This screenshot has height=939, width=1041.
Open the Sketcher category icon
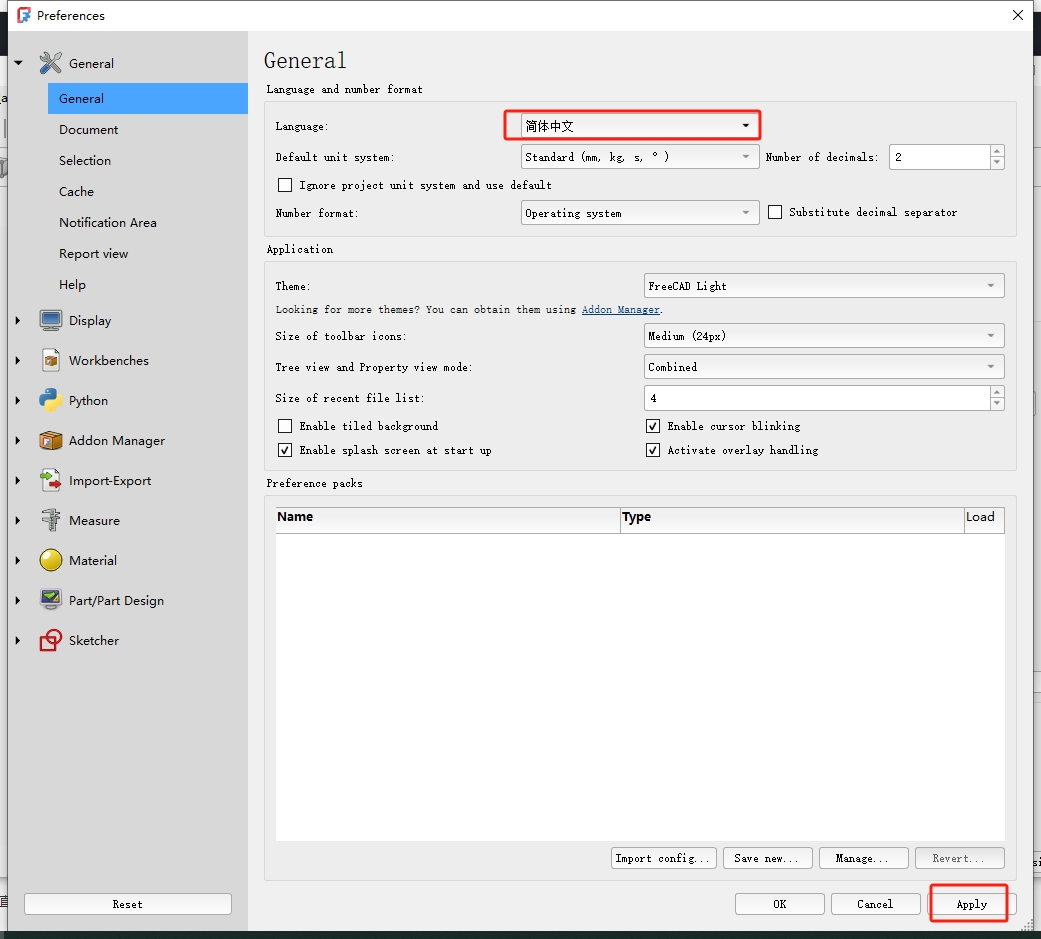pyautogui.click(x=51, y=640)
